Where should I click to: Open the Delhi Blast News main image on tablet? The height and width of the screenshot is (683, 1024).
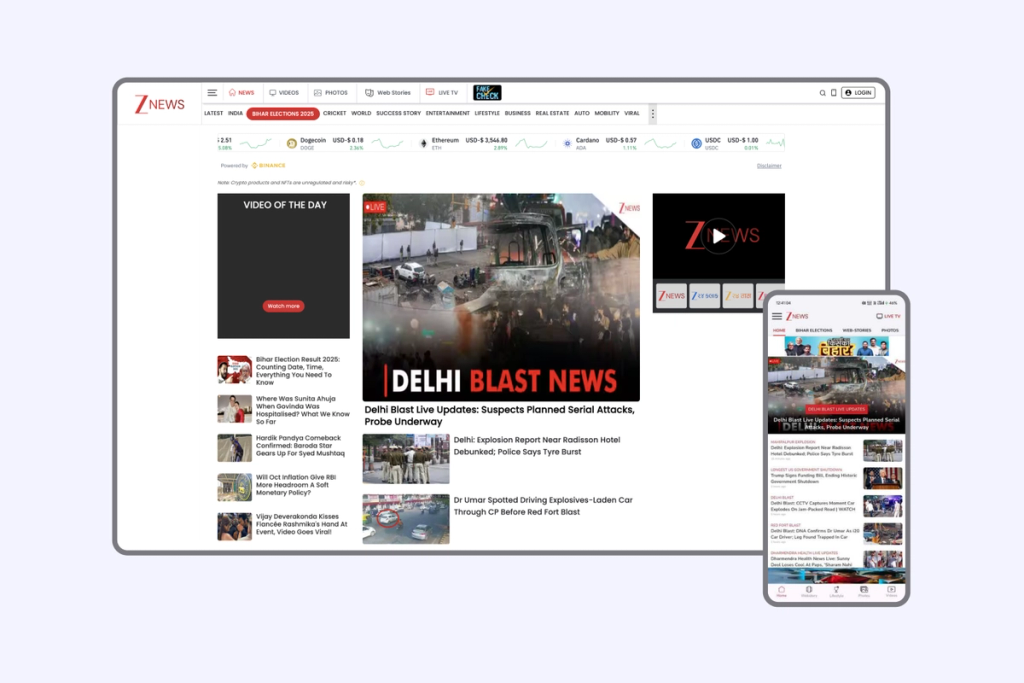click(501, 297)
